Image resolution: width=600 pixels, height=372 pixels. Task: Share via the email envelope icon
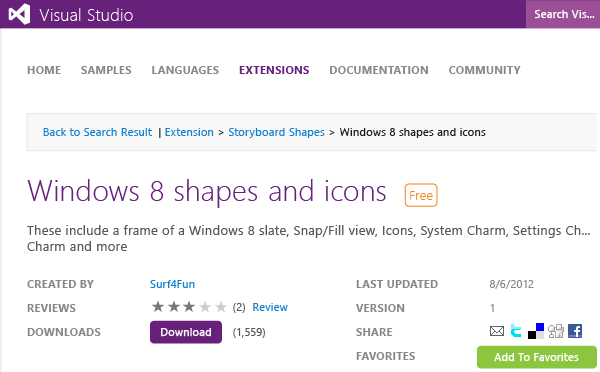click(x=497, y=331)
